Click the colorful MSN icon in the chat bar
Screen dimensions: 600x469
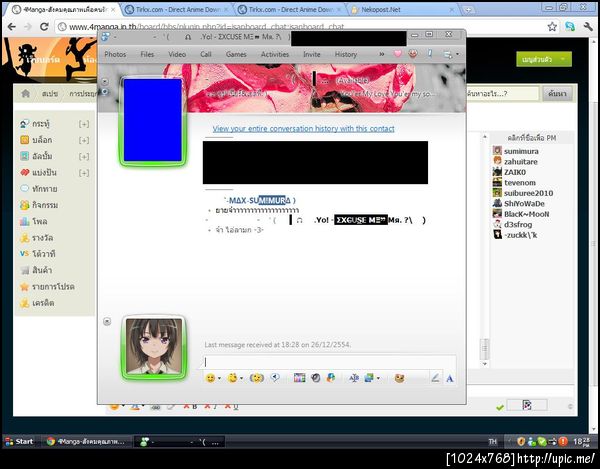point(300,378)
